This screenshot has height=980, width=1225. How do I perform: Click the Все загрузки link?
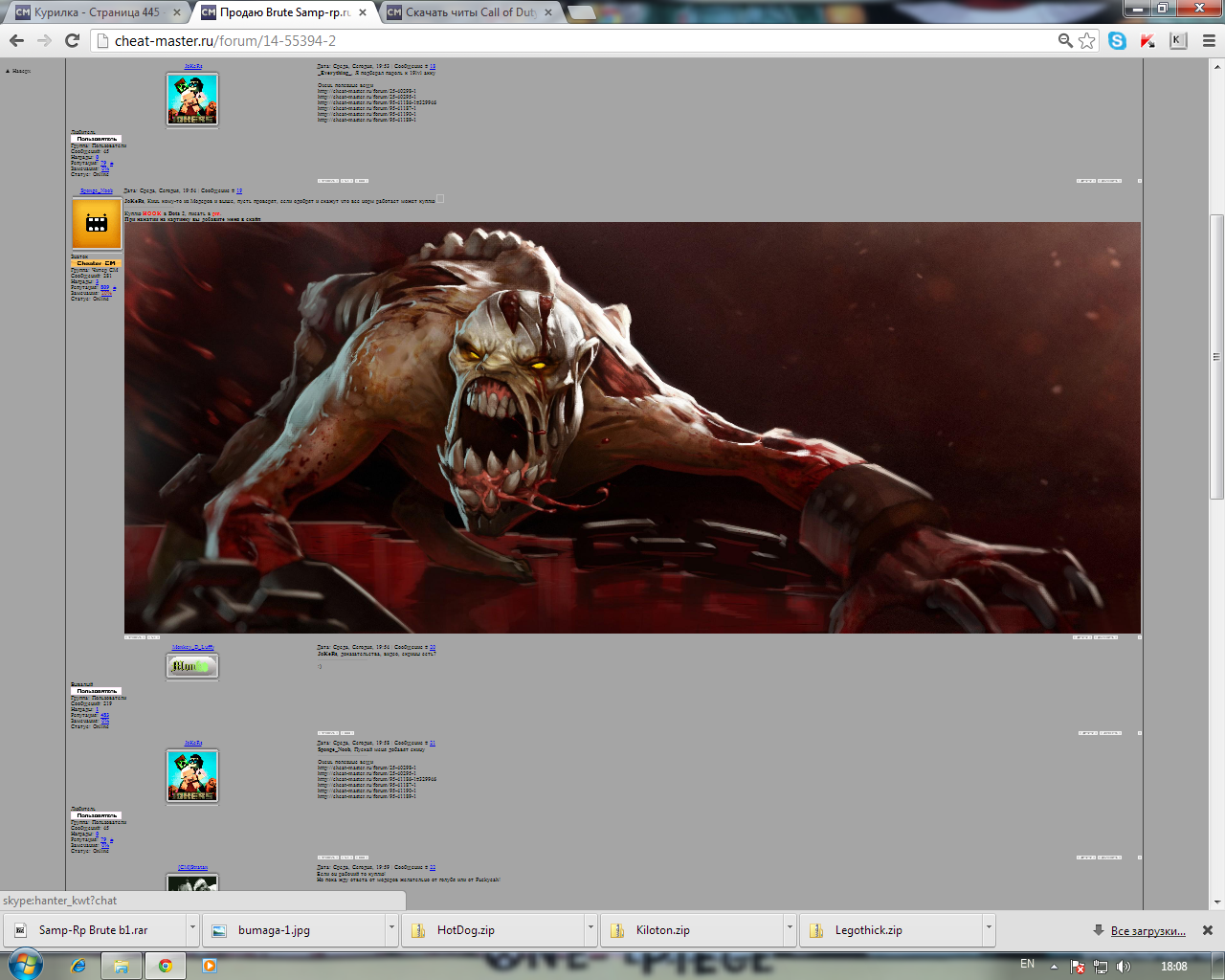(1147, 930)
